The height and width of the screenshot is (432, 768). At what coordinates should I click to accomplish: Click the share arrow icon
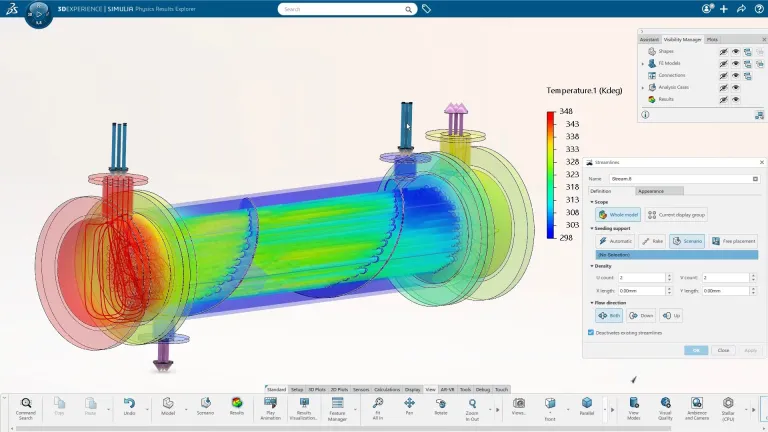tap(742, 9)
